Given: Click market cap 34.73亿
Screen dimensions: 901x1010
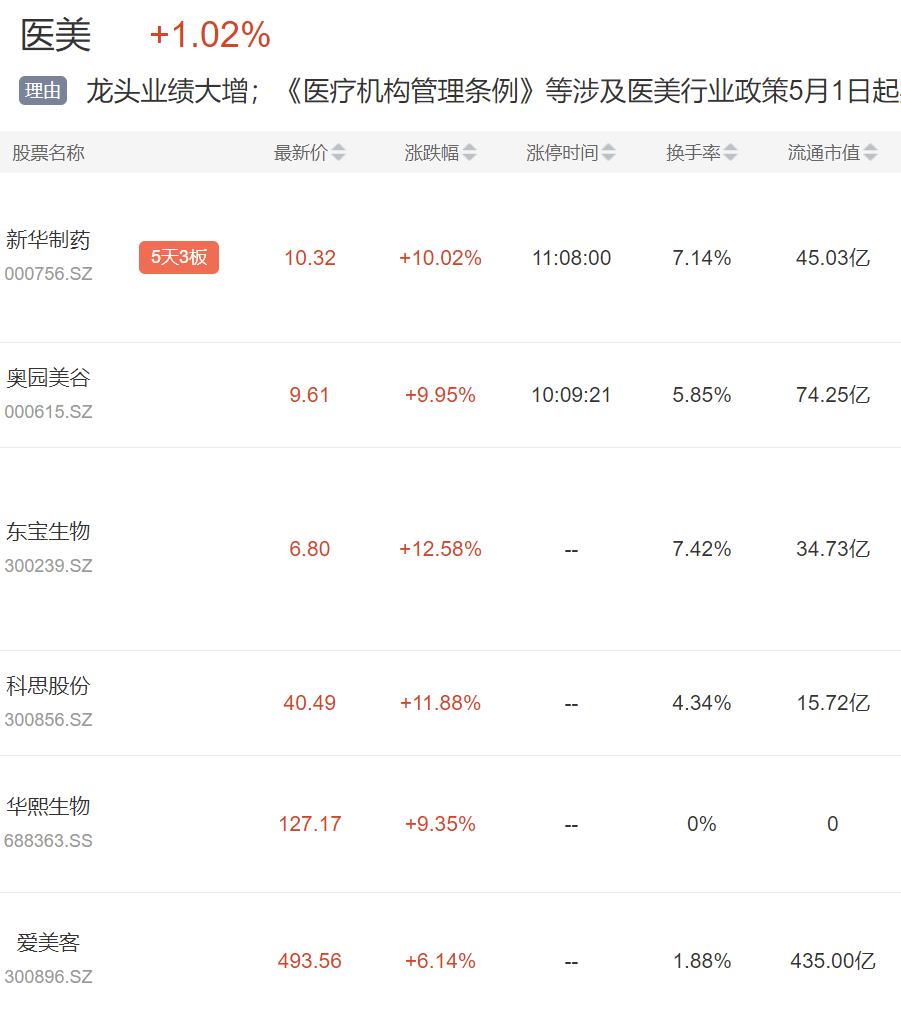Looking at the screenshot, I should click(x=833, y=549).
